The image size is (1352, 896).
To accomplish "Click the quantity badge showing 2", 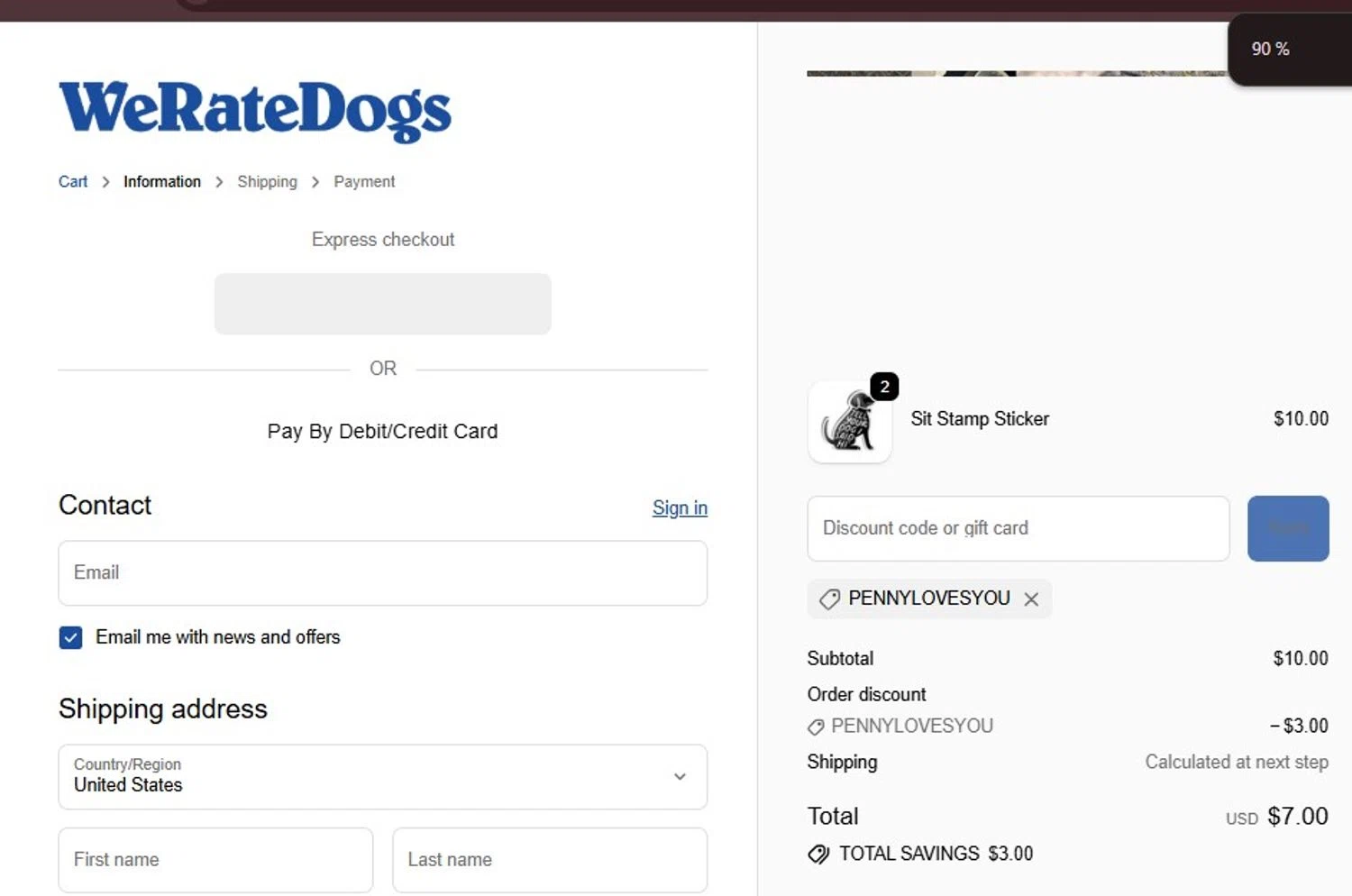I will 884,387.
